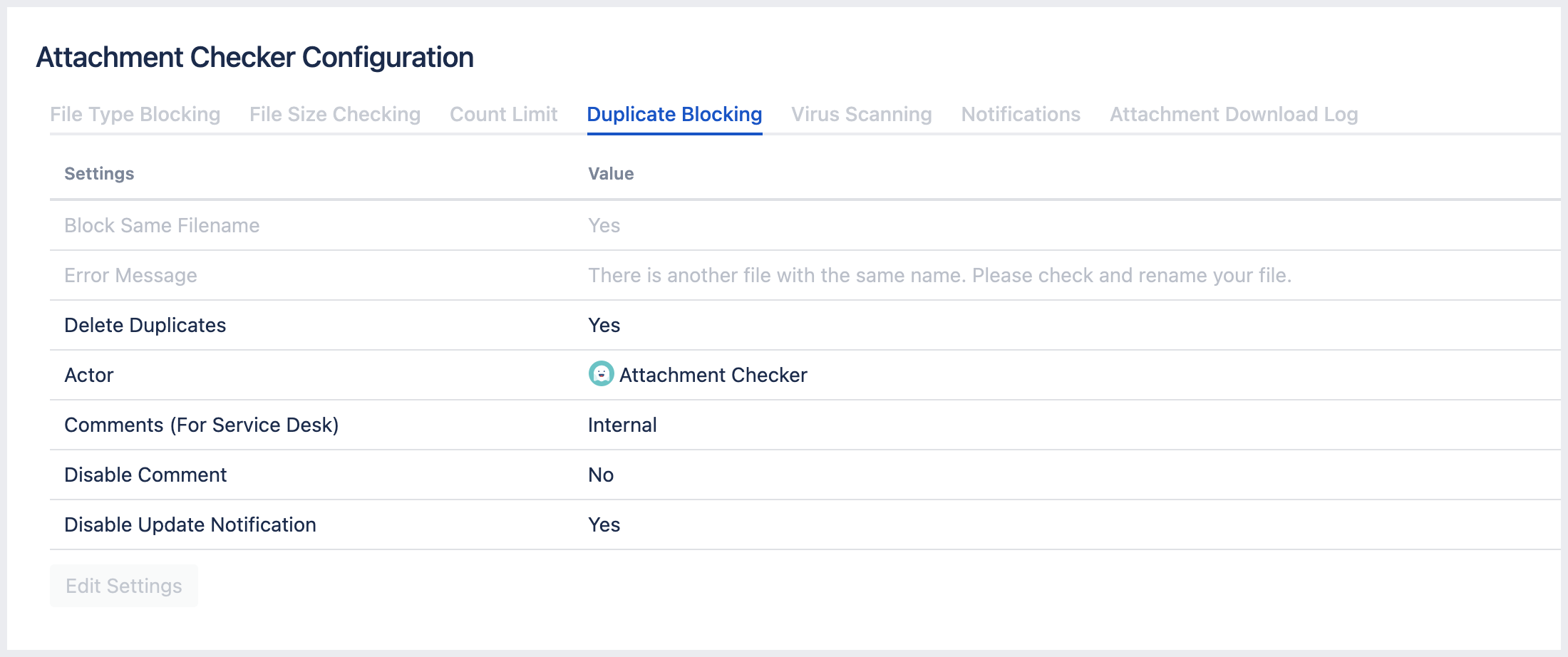Open the Notifications tab

point(1021,114)
